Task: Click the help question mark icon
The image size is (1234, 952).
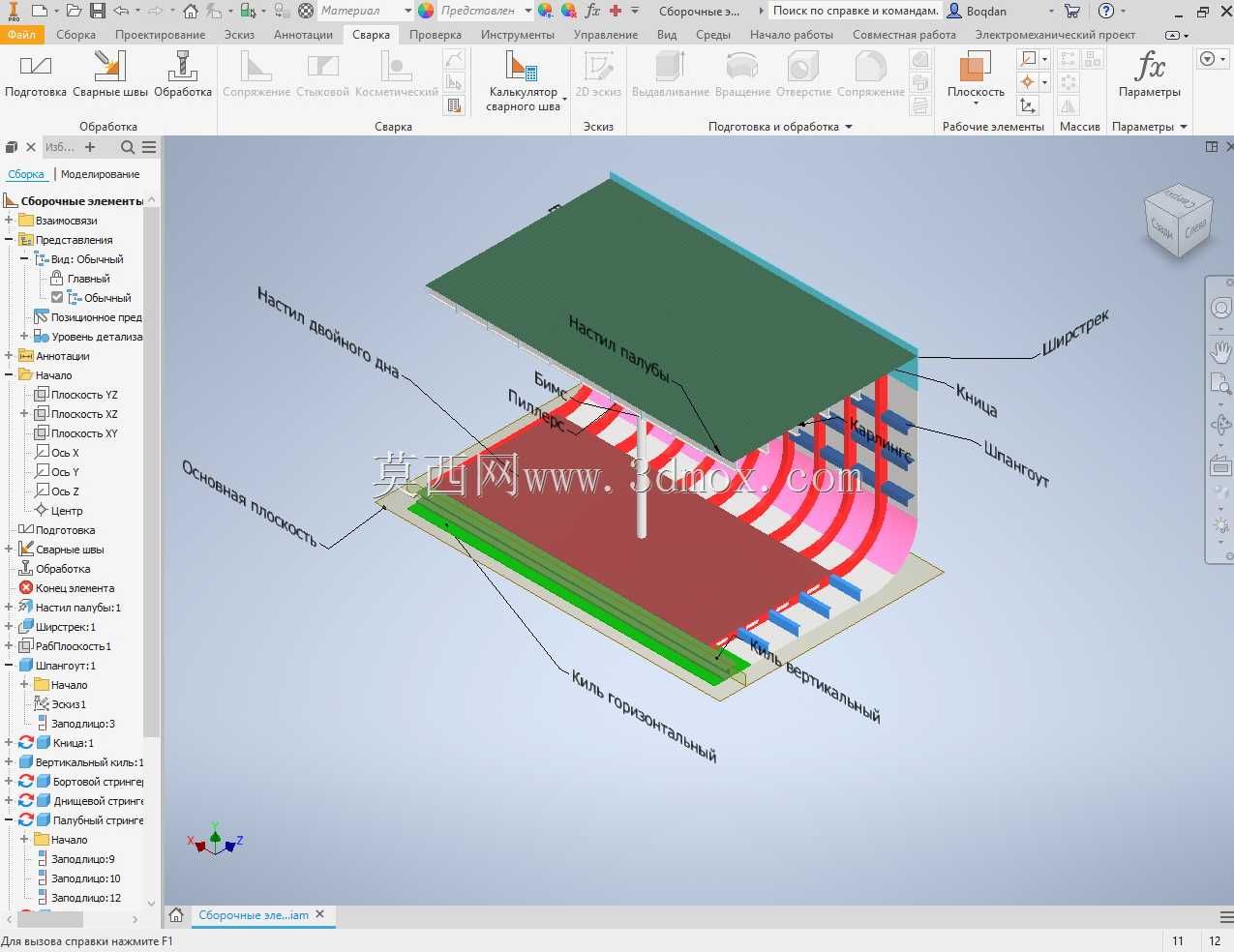Action: click(1106, 11)
